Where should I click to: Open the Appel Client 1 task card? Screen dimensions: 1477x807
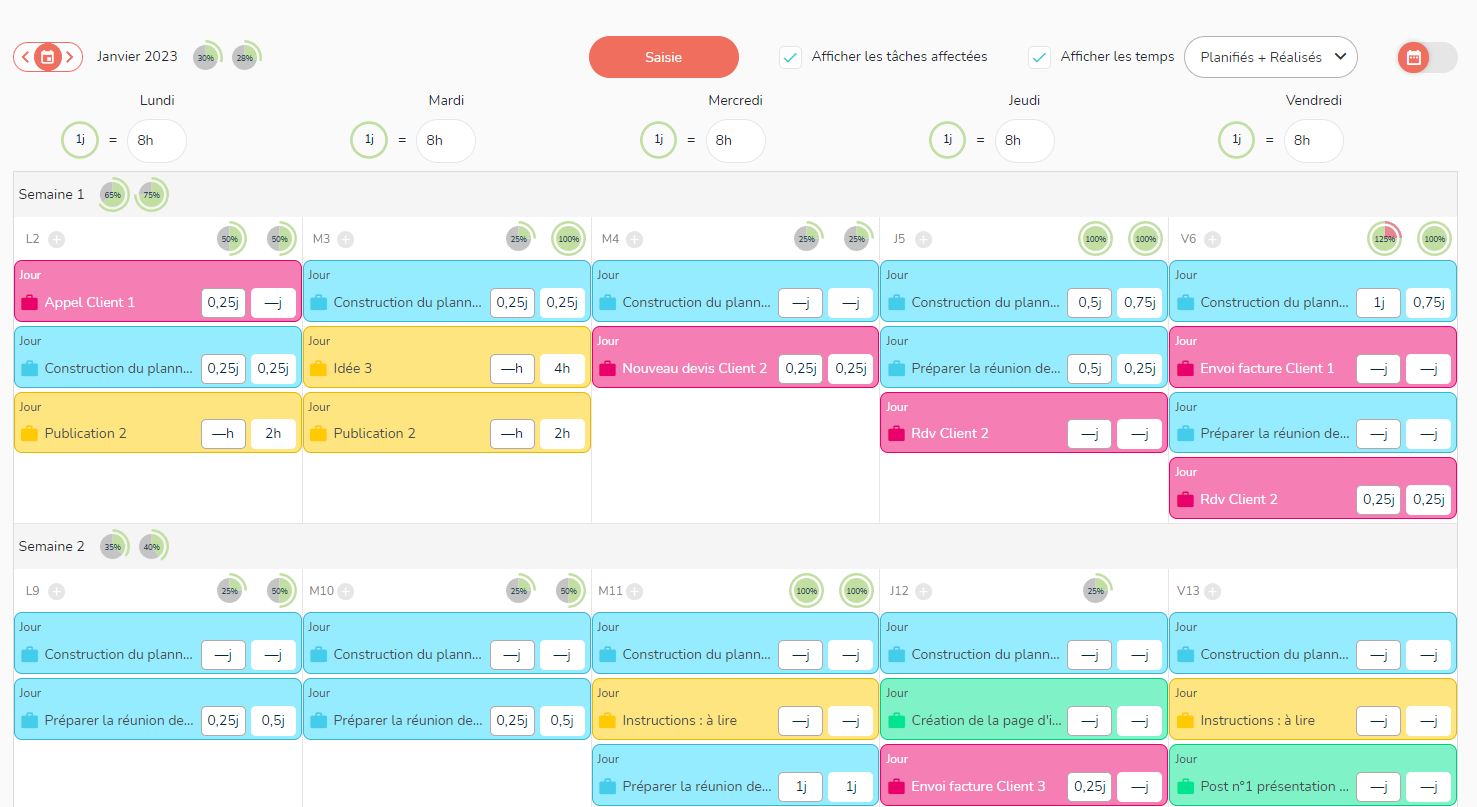(x=158, y=291)
